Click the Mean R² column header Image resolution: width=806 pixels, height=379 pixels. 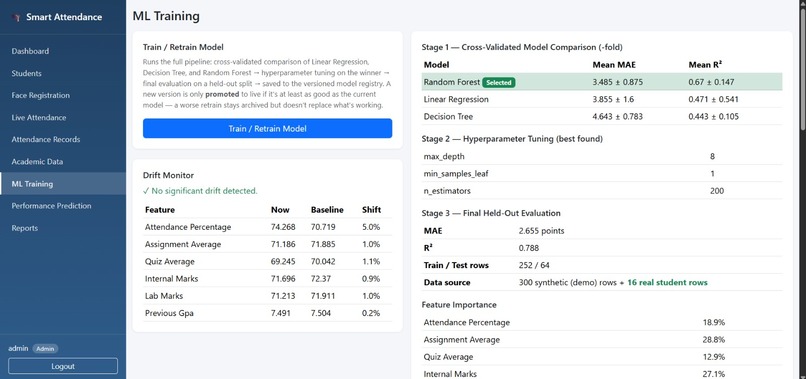click(706, 65)
